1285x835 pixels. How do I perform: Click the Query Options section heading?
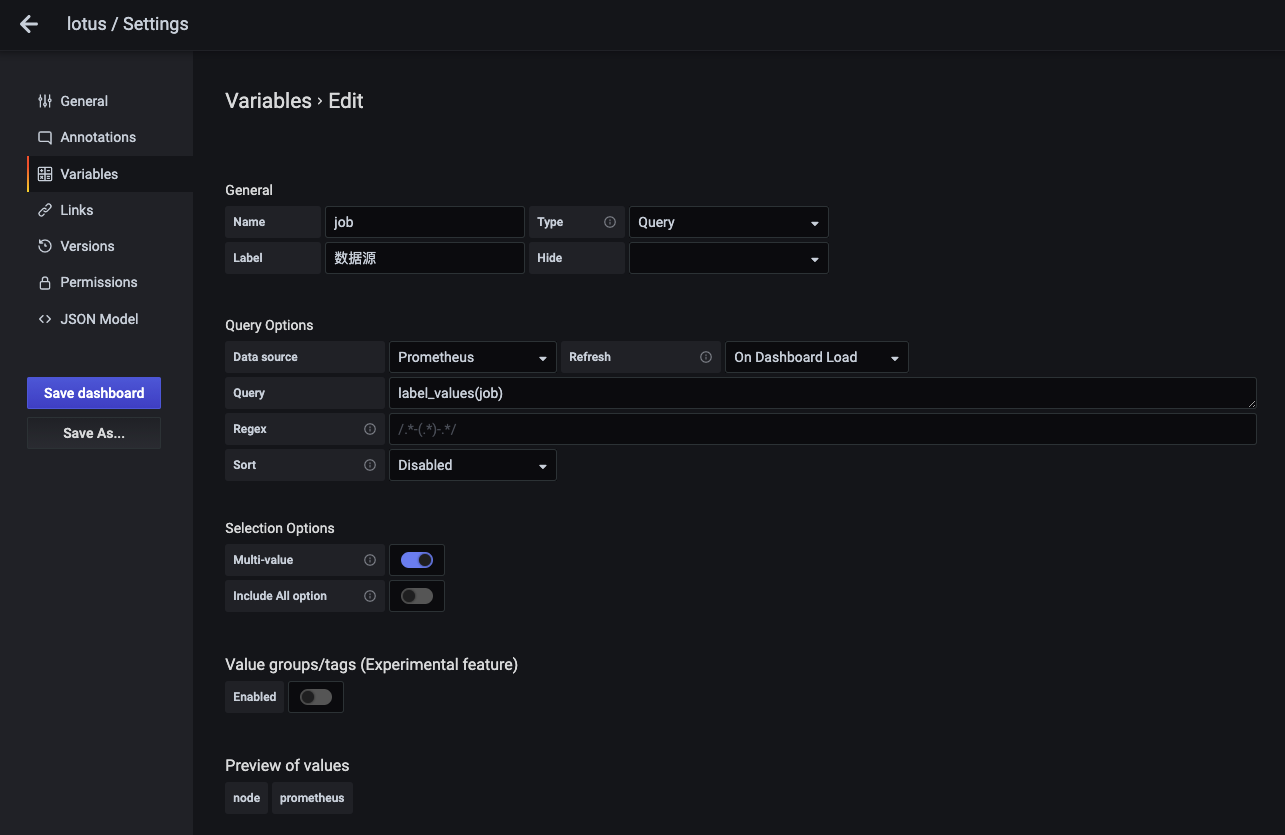click(x=269, y=325)
